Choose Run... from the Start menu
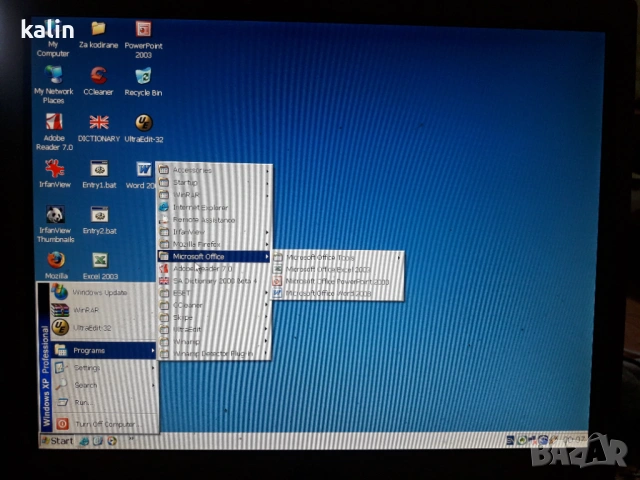 (104, 402)
